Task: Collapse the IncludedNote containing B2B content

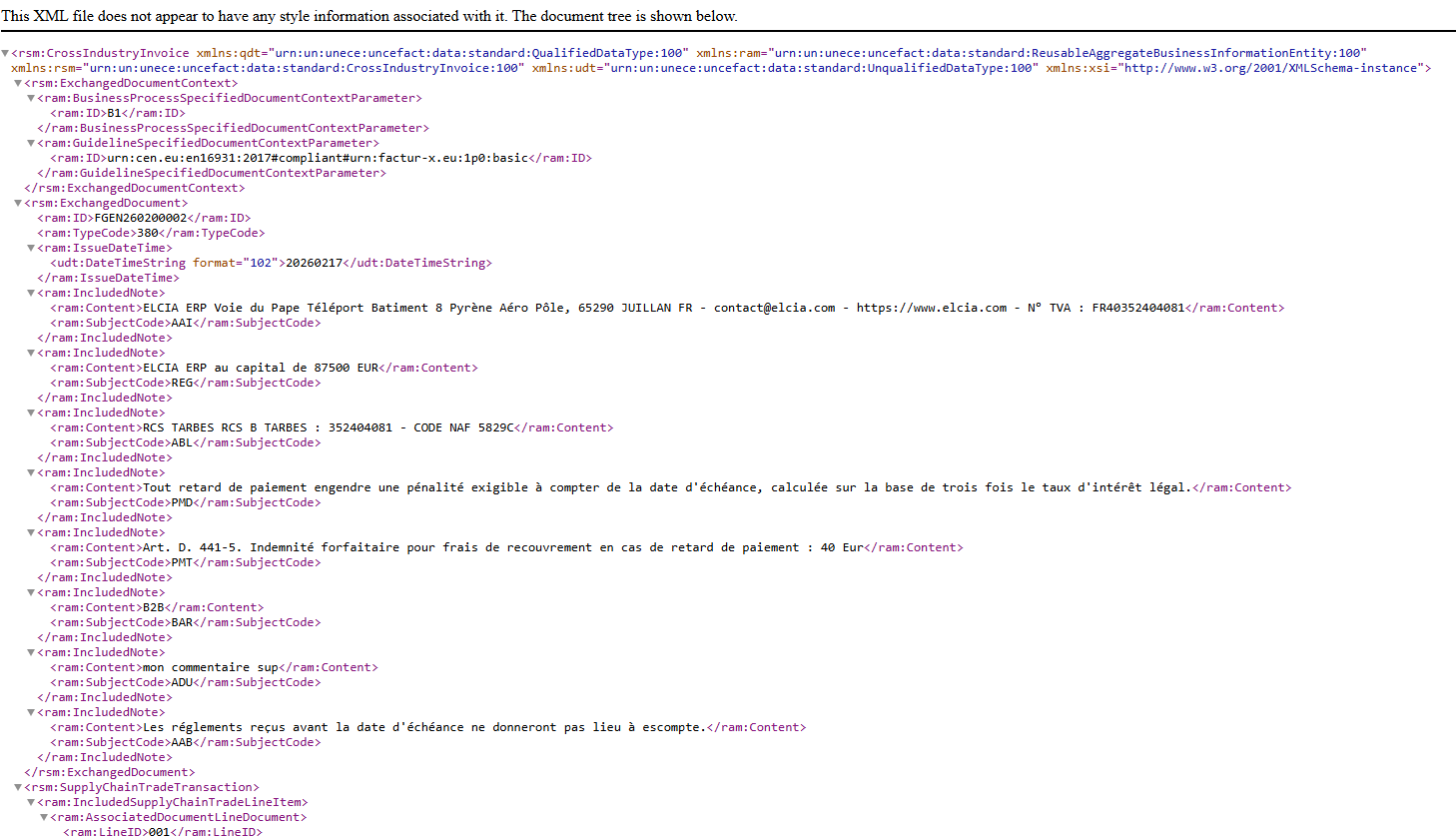Action: [x=31, y=591]
